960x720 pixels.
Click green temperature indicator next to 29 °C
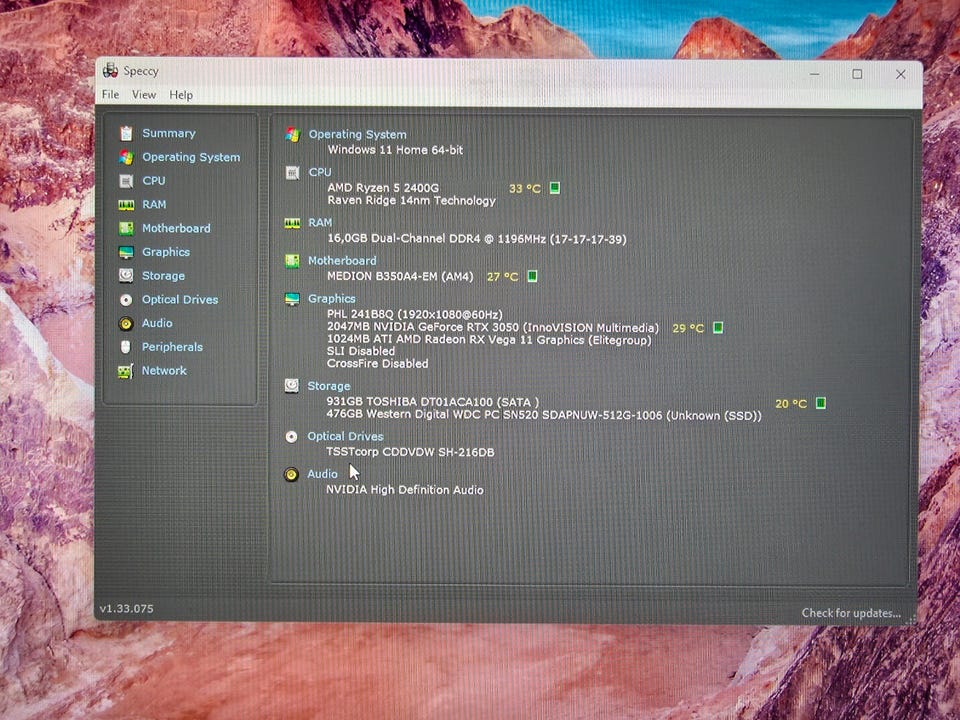tap(718, 328)
